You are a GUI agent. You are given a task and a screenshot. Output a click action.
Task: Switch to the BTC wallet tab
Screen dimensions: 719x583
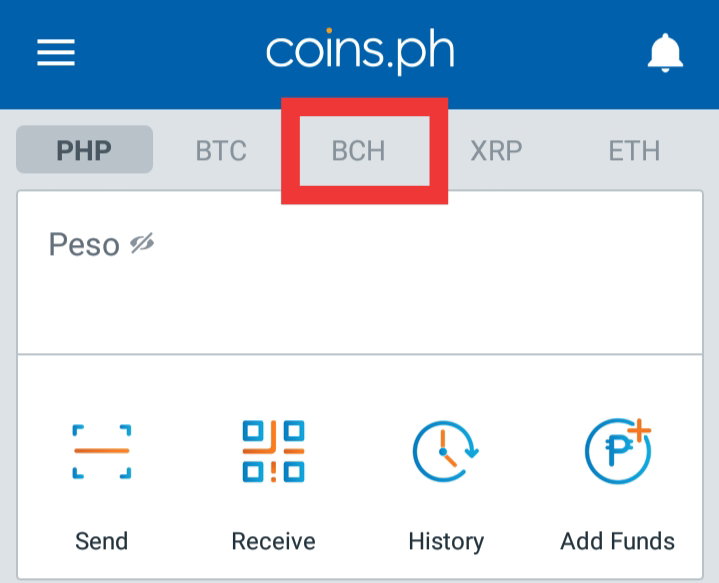pyautogui.click(x=221, y=150)
